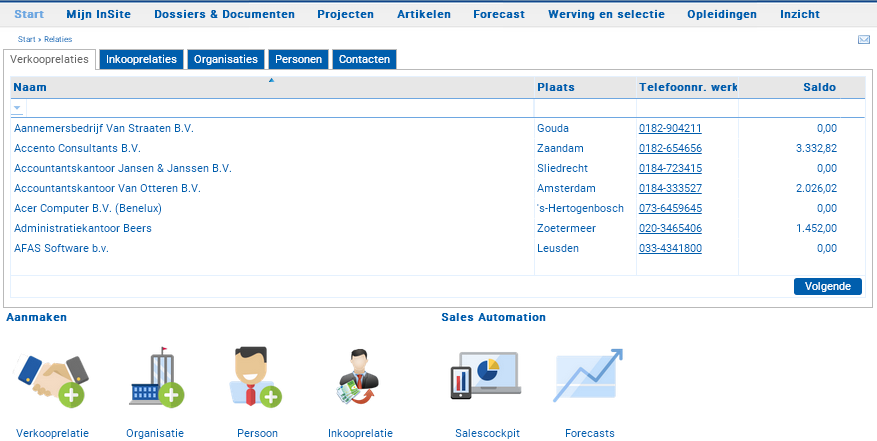Open the Persoon create icon
Screen dimensions: 877x441
256,376
